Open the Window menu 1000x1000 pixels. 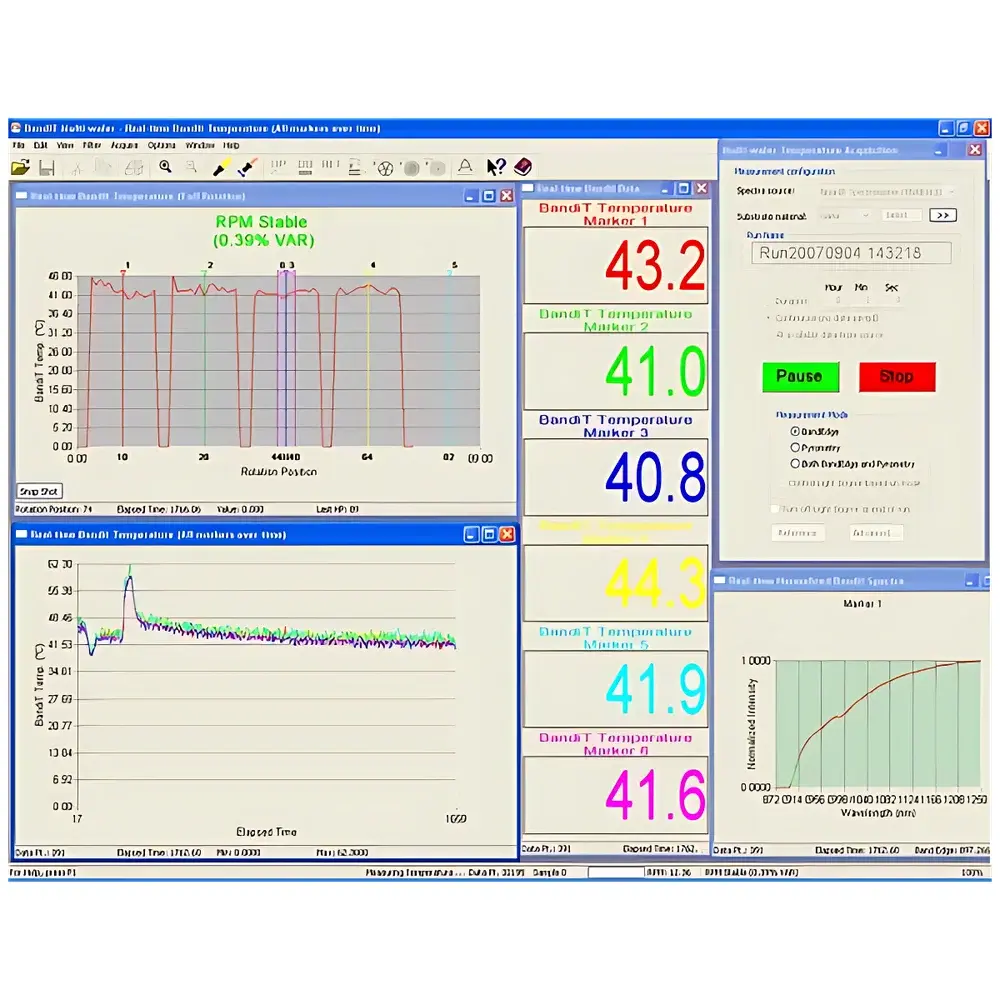[200, 145]
